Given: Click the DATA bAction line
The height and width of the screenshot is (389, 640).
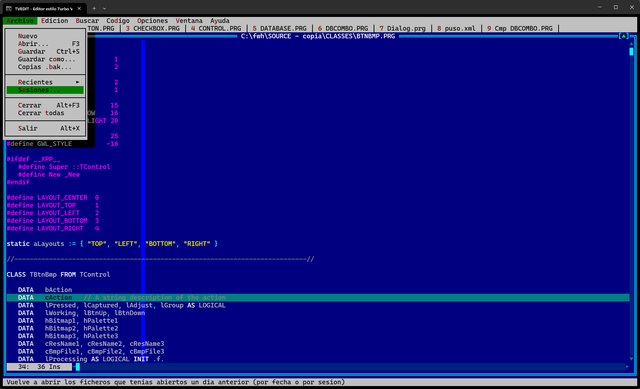Looking at the screenshot, I should point(45,290).
